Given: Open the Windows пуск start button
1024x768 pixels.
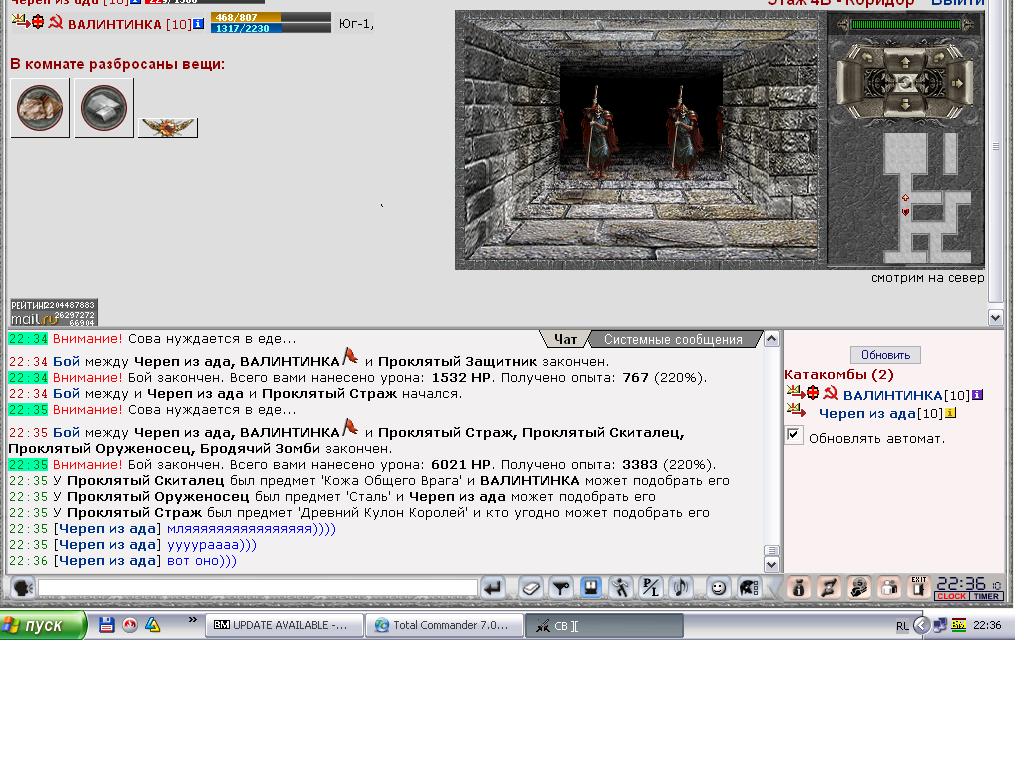Looking at the screenshot, I should click(43, 625).
